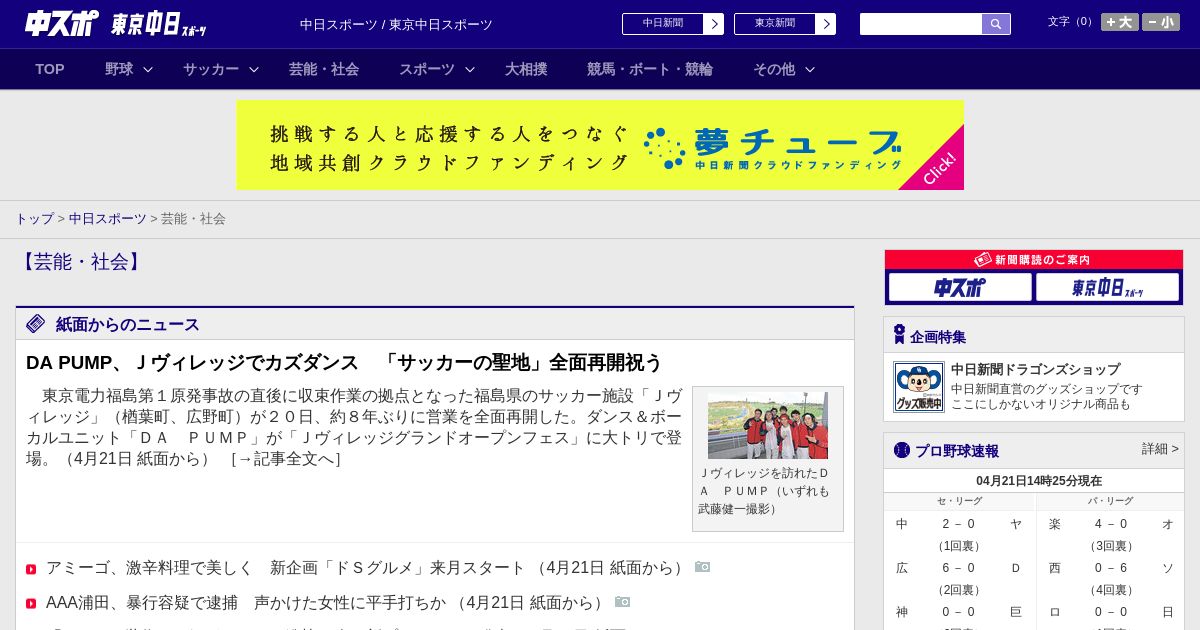Increase font size with the 大 button
This screenshot has height=630, width=1200.
(x=1120, y=22)
